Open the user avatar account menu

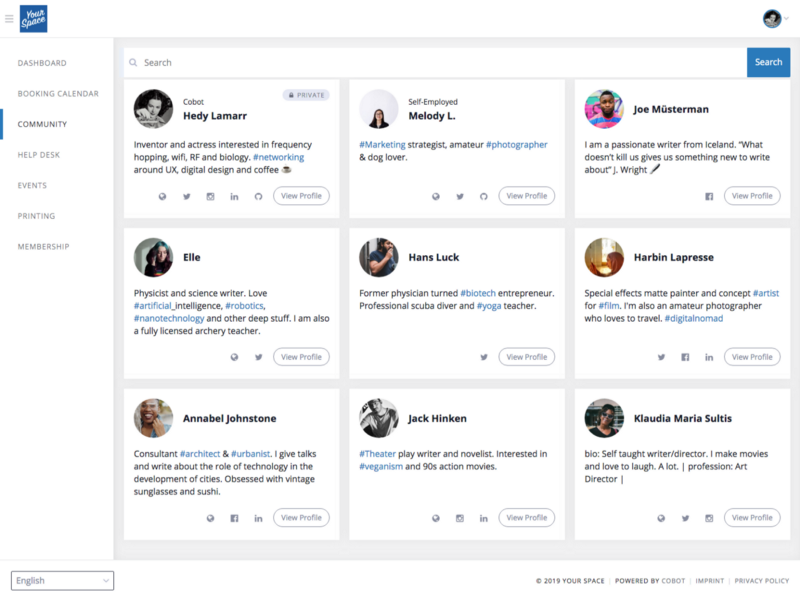[x=776, y=19]
